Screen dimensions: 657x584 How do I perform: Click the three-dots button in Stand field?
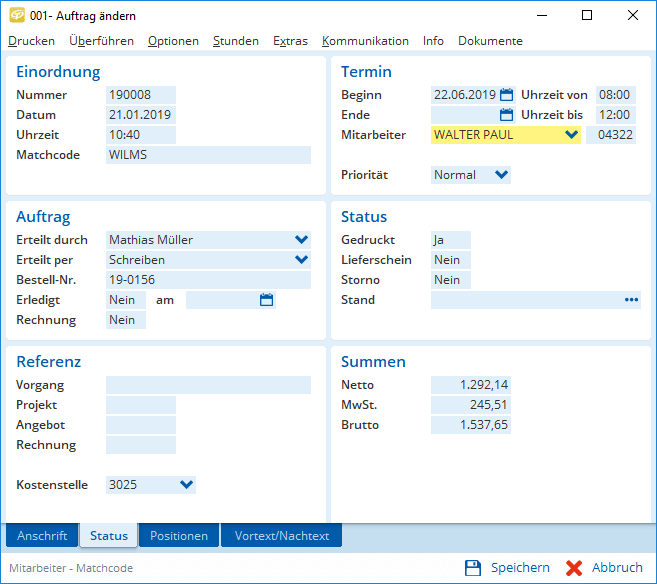[631, 300]
